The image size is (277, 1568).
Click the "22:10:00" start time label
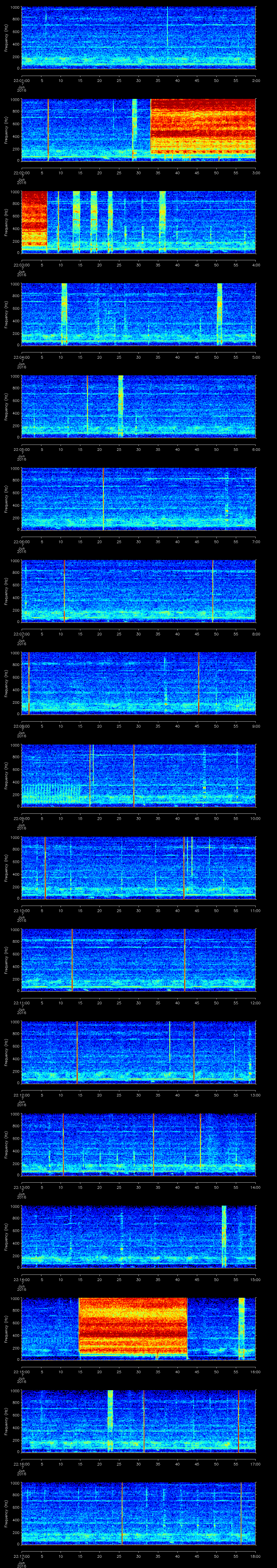[21, 910]
